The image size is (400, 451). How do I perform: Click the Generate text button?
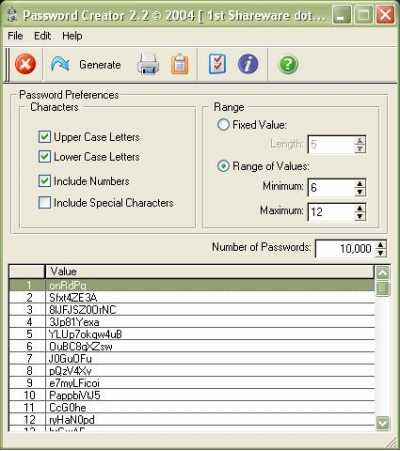pos(100,65)
